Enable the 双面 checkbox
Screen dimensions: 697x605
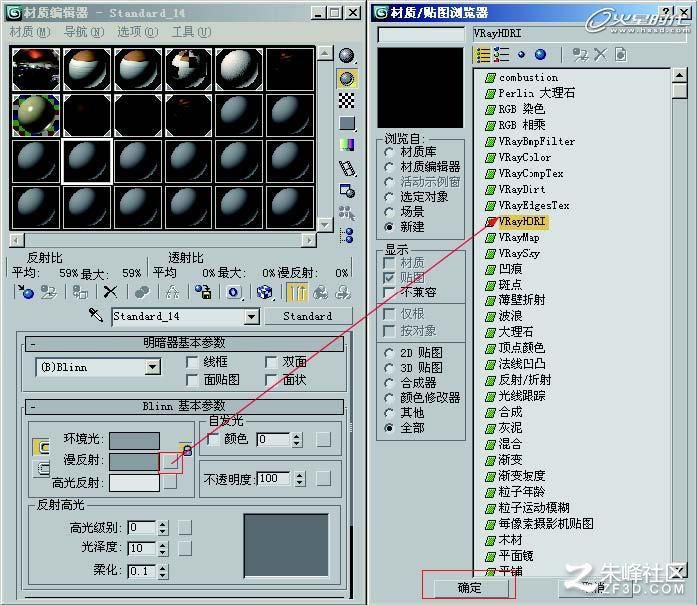click(271, 362)
